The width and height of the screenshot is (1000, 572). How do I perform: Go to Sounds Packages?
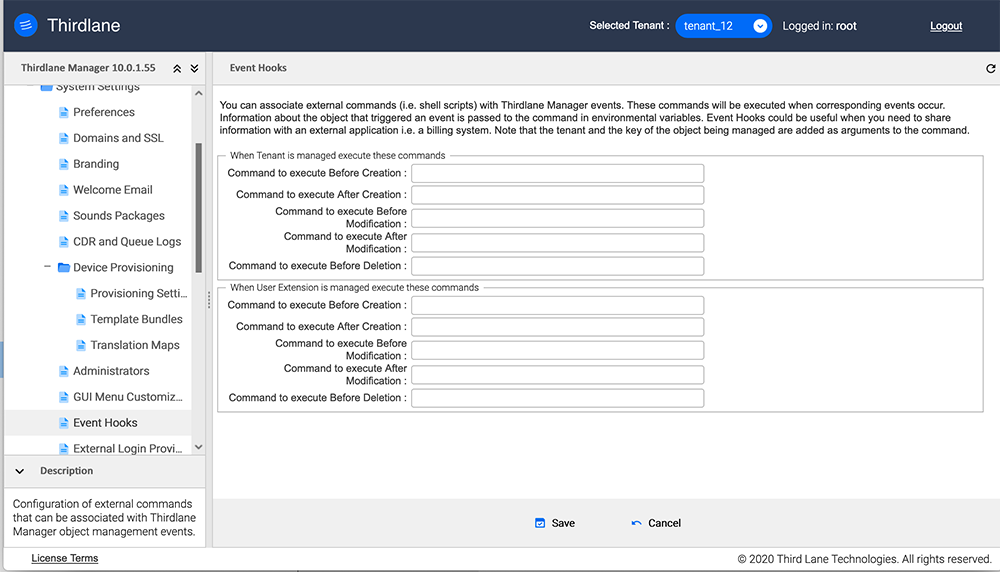coord(119,216)
